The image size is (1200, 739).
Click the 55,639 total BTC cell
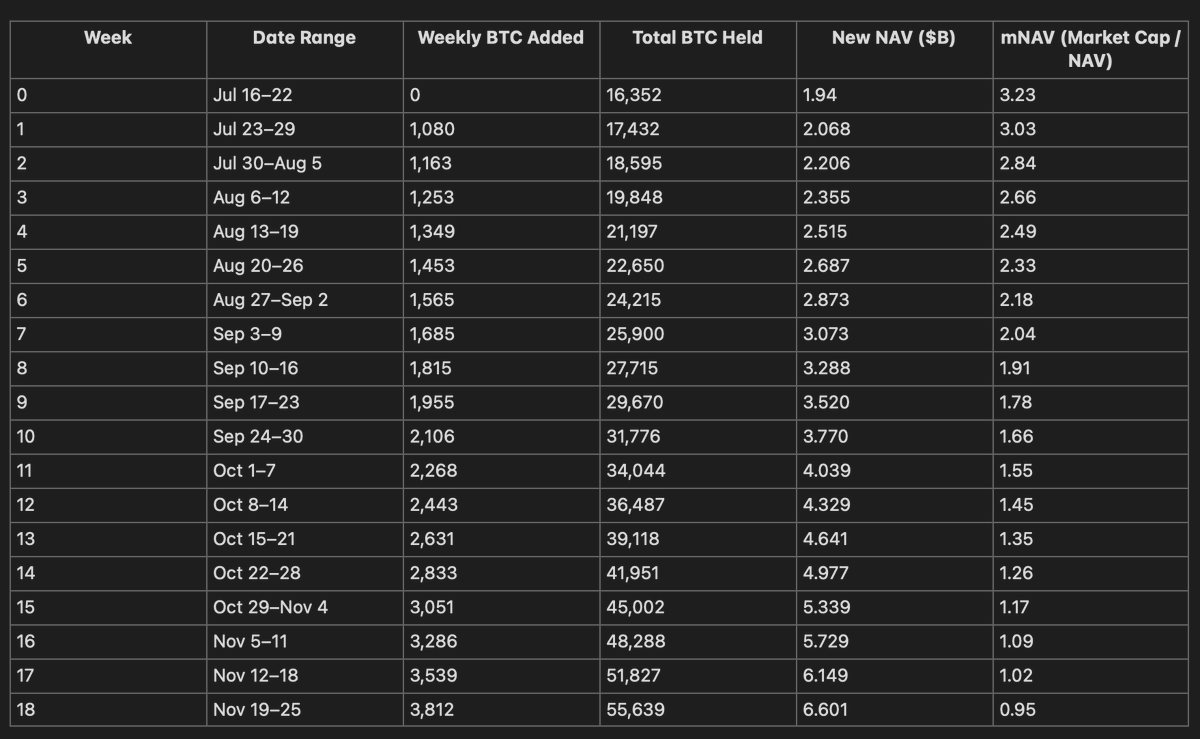coord(635,709)
